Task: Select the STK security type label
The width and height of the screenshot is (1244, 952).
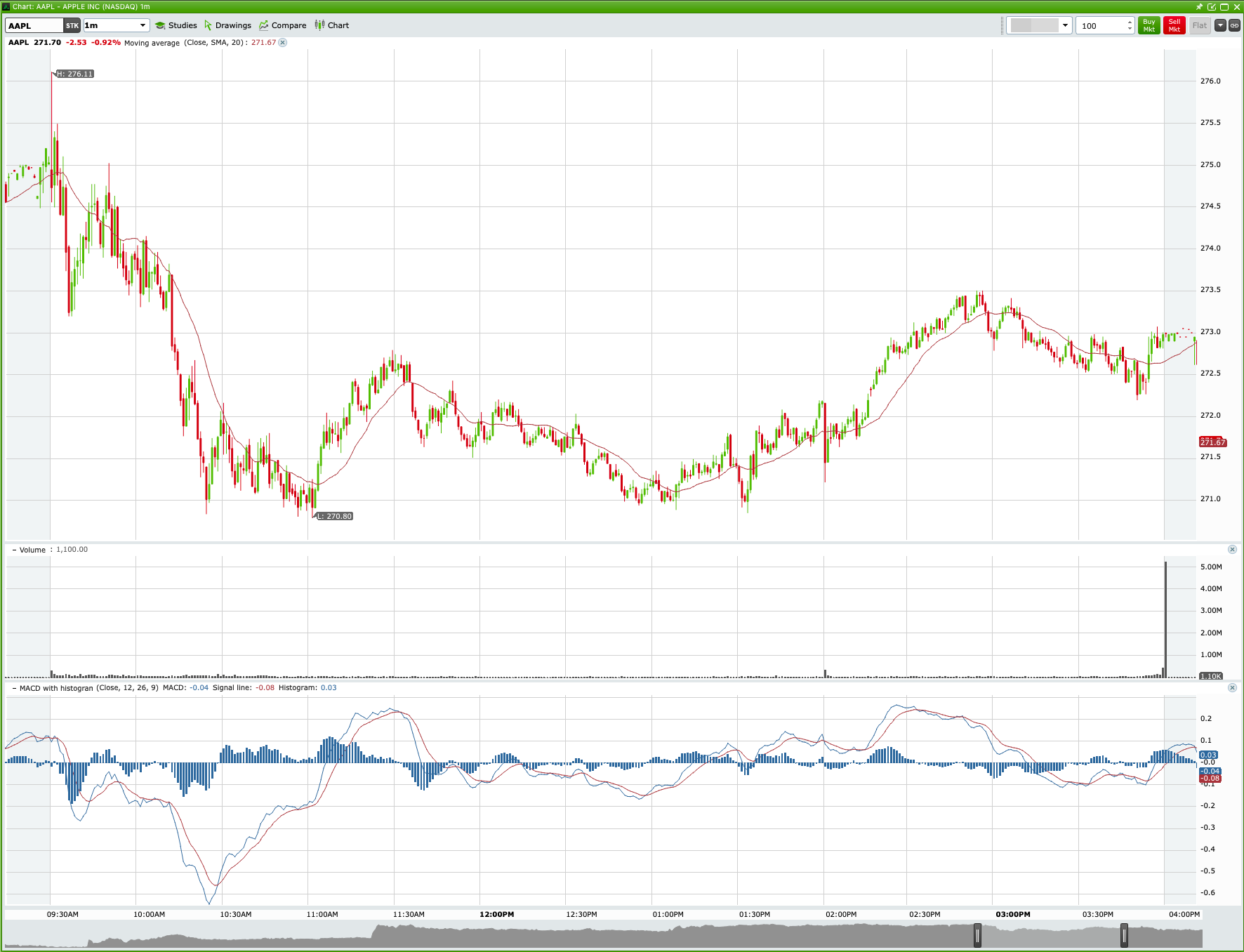Action: coord(71,25)
